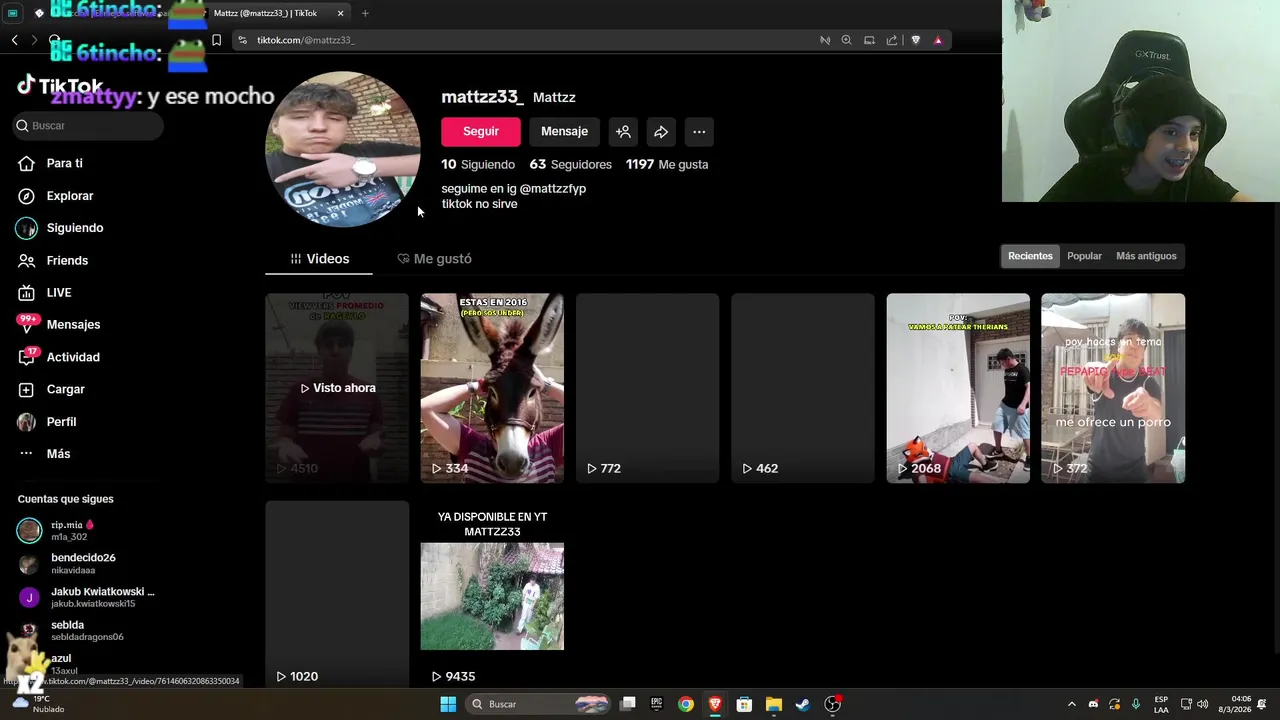Open the taskbar volume control
This screenshot has width=1280, height=720.
point(1203,704)
